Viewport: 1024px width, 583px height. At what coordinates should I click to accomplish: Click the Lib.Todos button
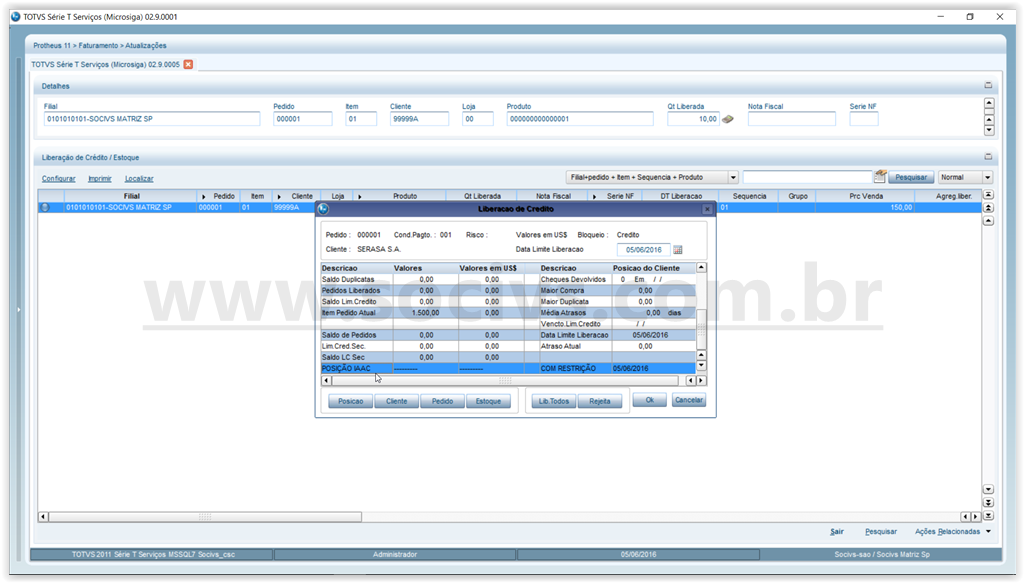[554, 401]
